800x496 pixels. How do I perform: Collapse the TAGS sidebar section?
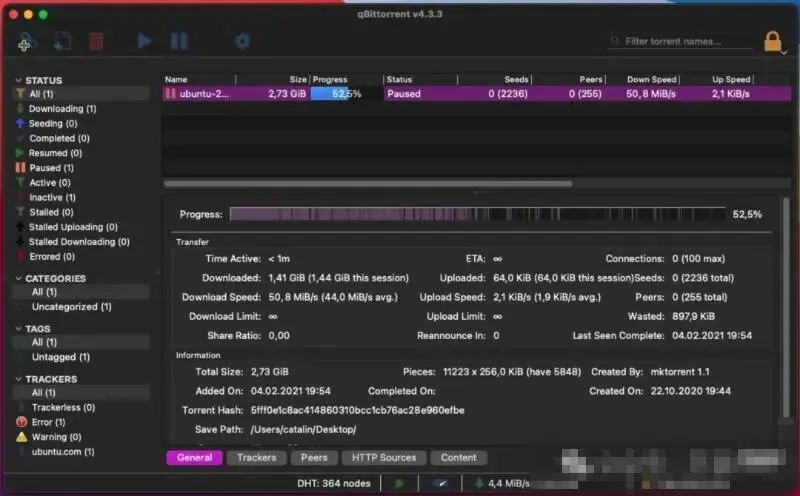click(x=18, y=329)
